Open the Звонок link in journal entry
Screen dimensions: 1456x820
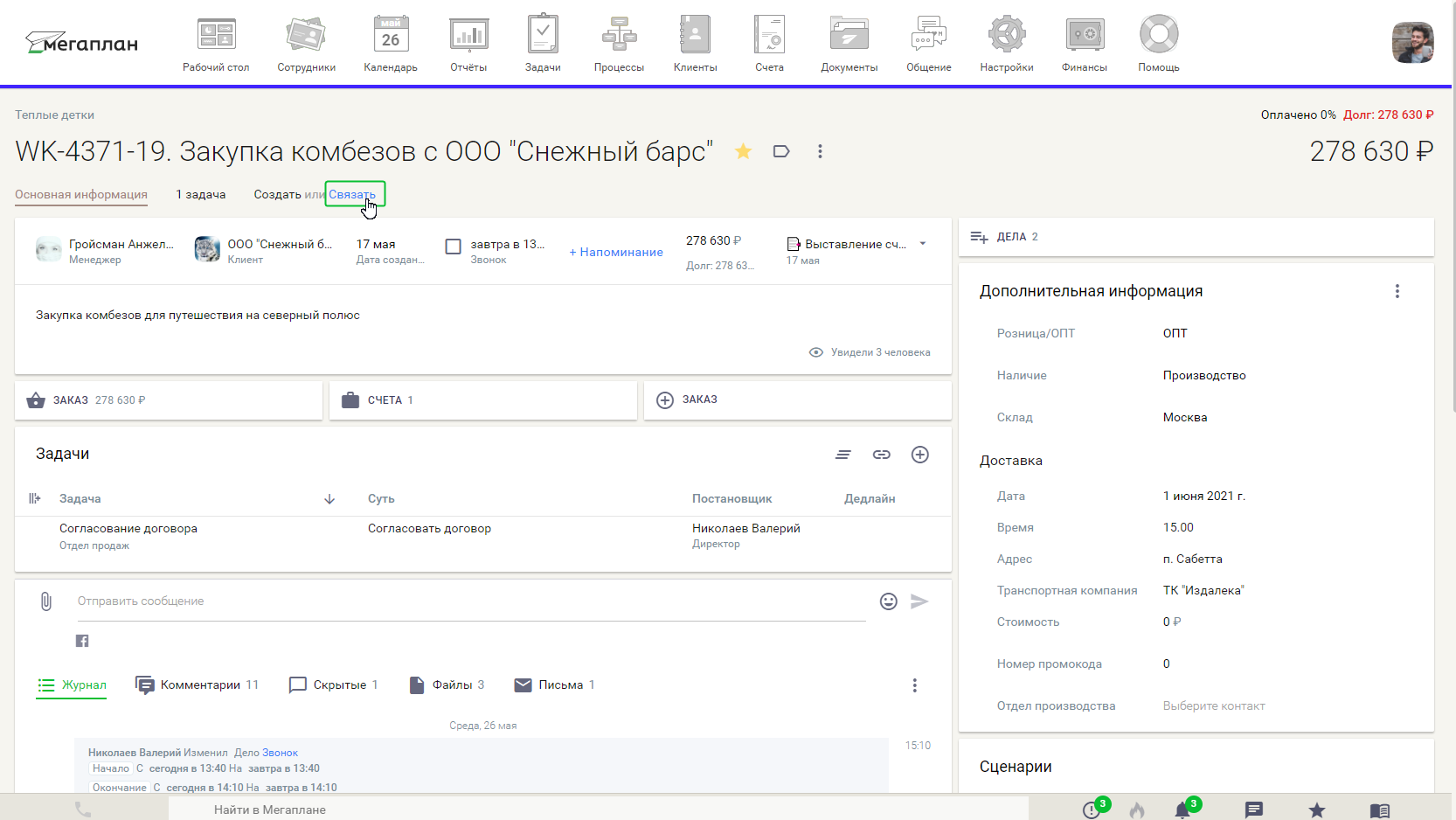click(x=280, y=753)
